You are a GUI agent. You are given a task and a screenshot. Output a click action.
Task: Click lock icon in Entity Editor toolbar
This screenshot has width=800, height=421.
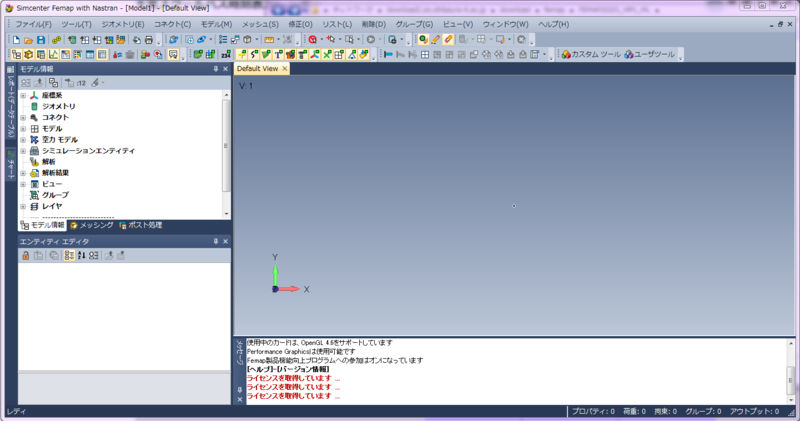coord(26,256)
